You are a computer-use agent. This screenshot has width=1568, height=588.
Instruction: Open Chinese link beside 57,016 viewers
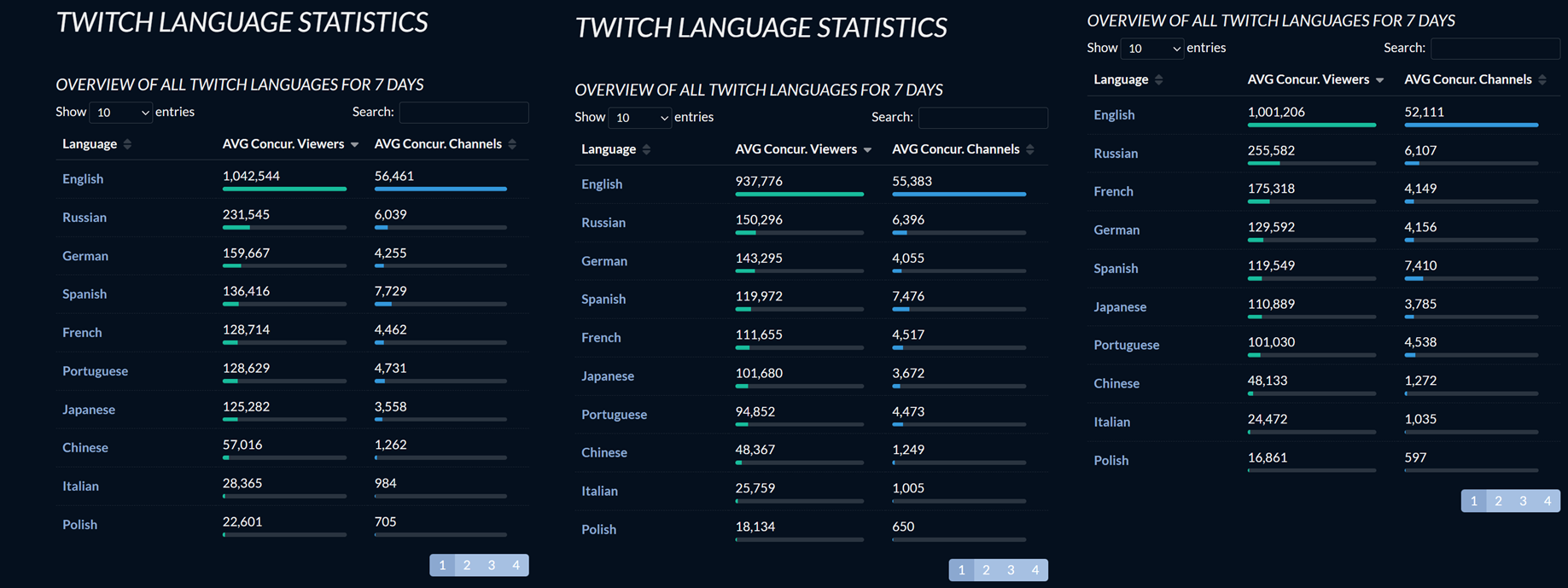(85, 447)
